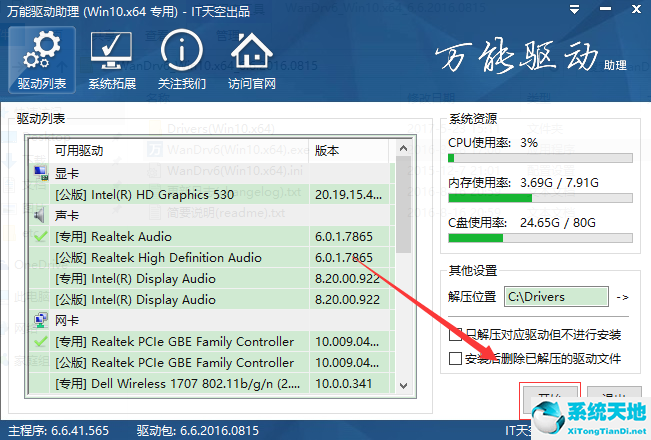Screen dimensions: 651x440
Task: Click version 20.19.15.4... cell
Action: click(348, 194)
